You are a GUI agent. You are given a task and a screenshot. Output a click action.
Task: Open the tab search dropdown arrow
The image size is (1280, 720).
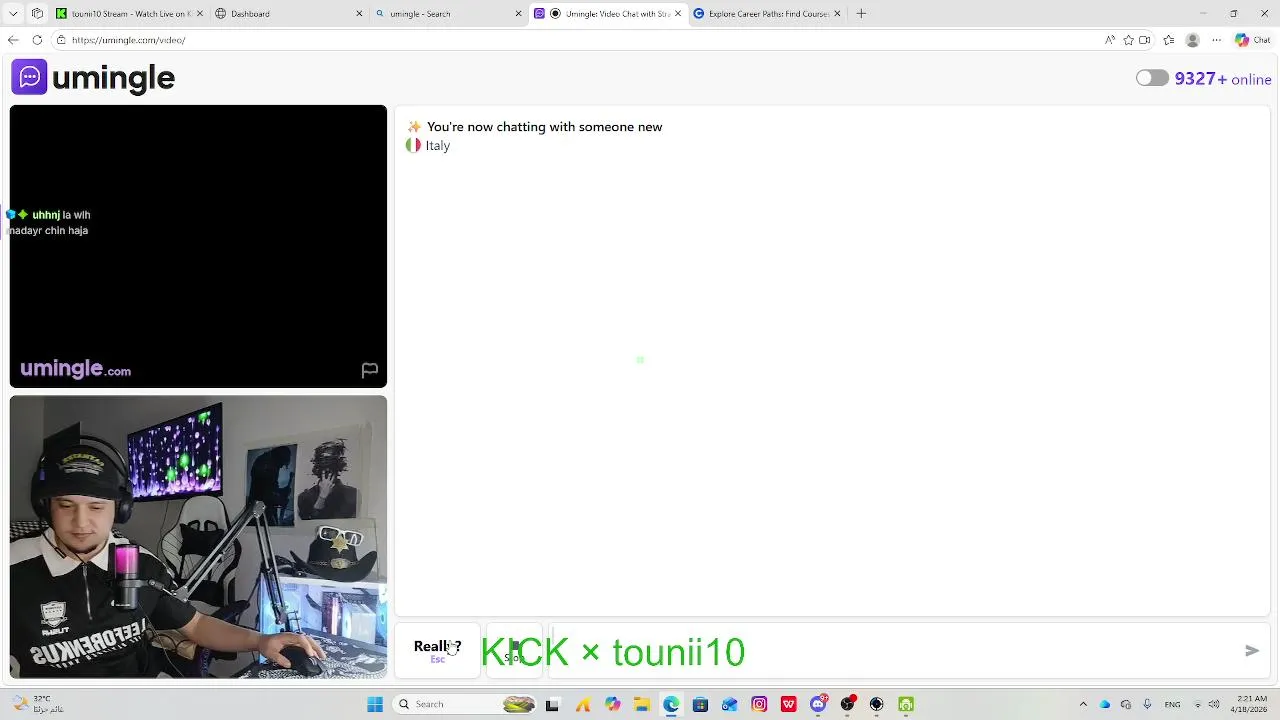[13, 14]
